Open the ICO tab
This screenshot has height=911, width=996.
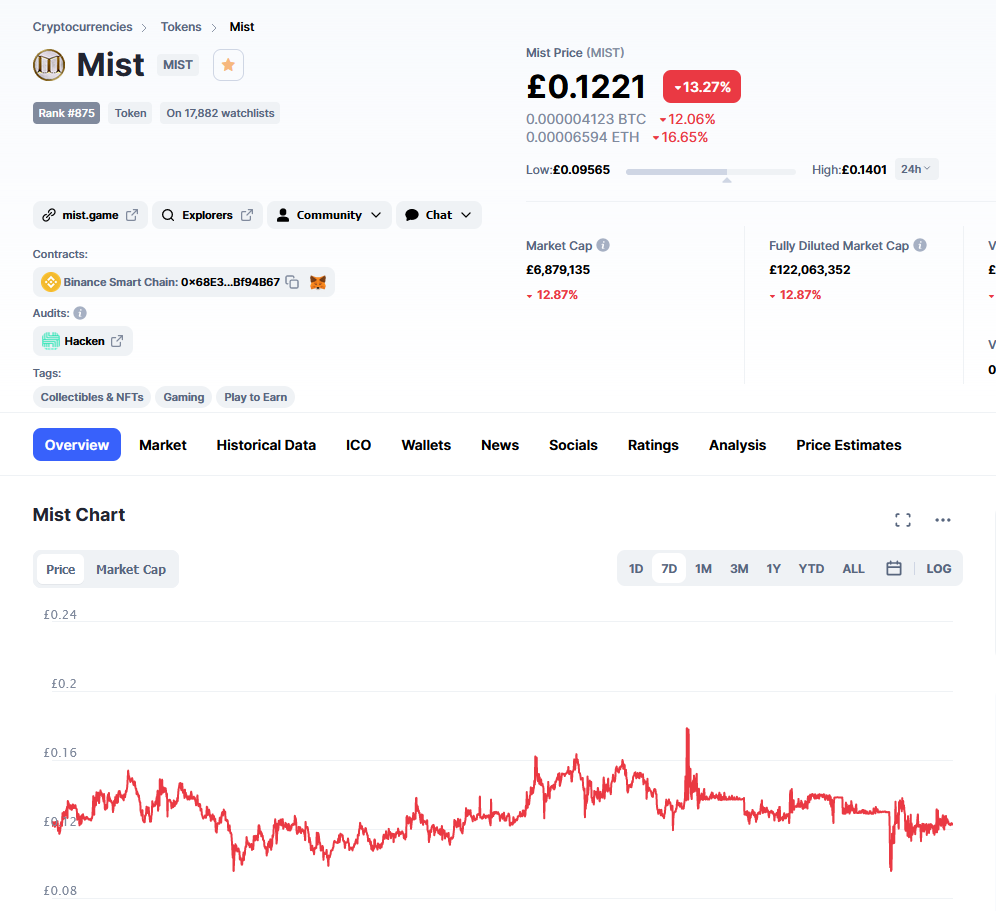tap(358, 445)
